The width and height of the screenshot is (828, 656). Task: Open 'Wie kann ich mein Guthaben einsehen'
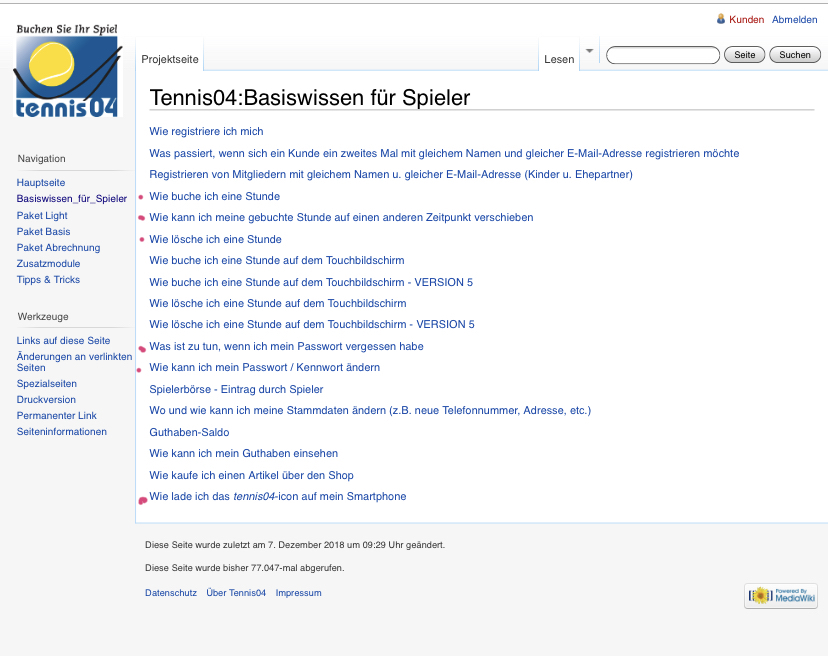(x=243, y=453)
